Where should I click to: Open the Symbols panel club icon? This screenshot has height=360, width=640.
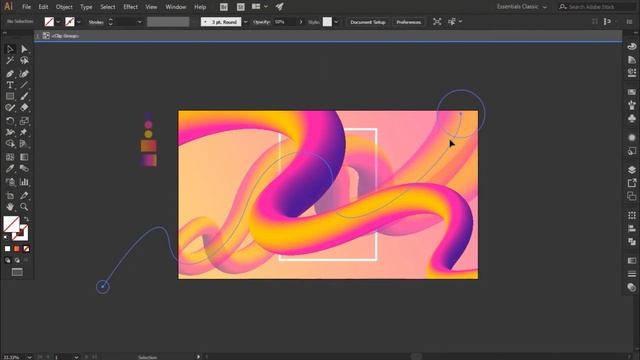coord(631,118)
